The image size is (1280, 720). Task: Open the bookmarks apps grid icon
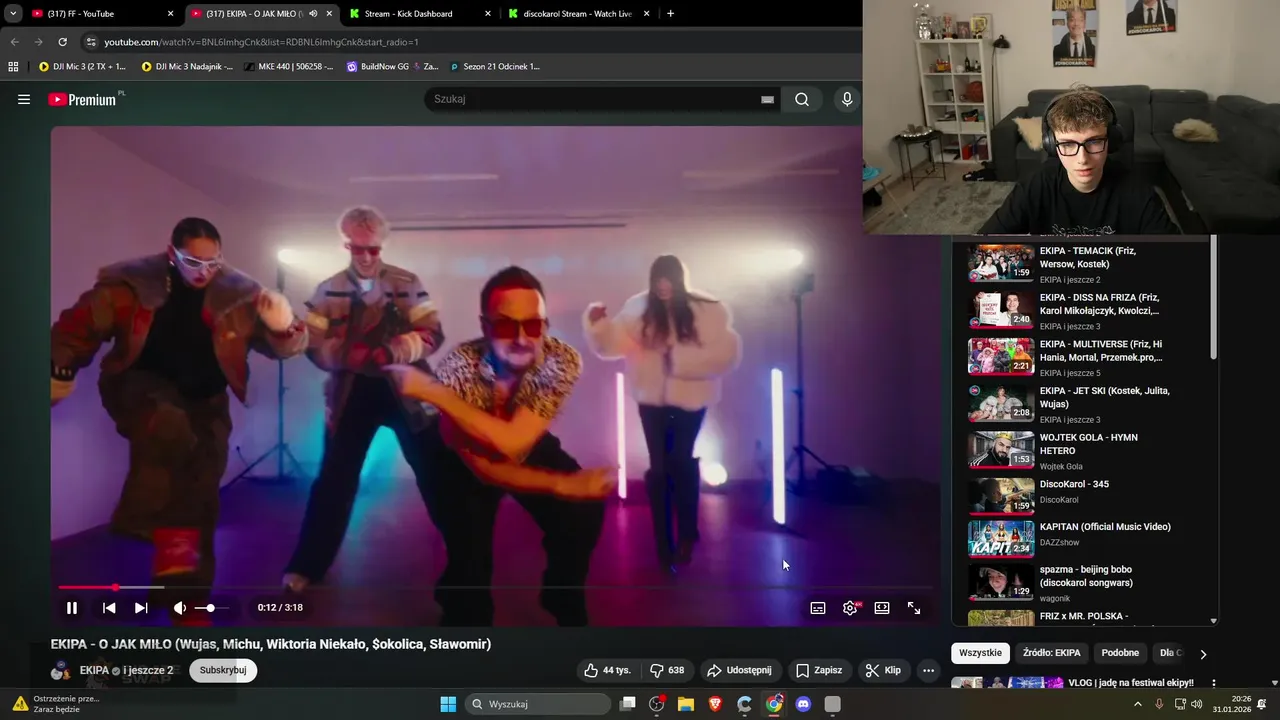click(x=13, y=67)
